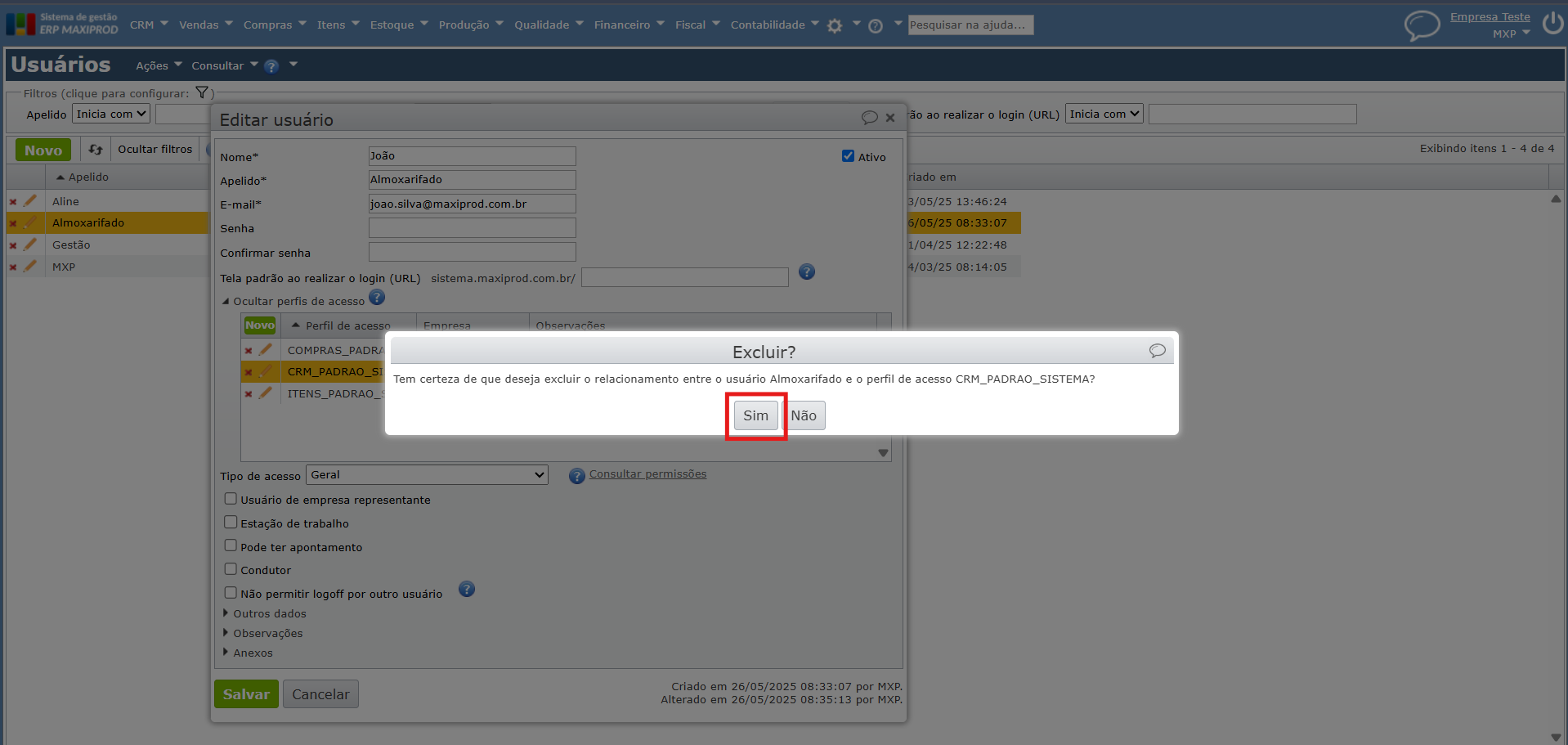
Task: Confirm deletion with the Sim button
Action: (x=755, y=415)
